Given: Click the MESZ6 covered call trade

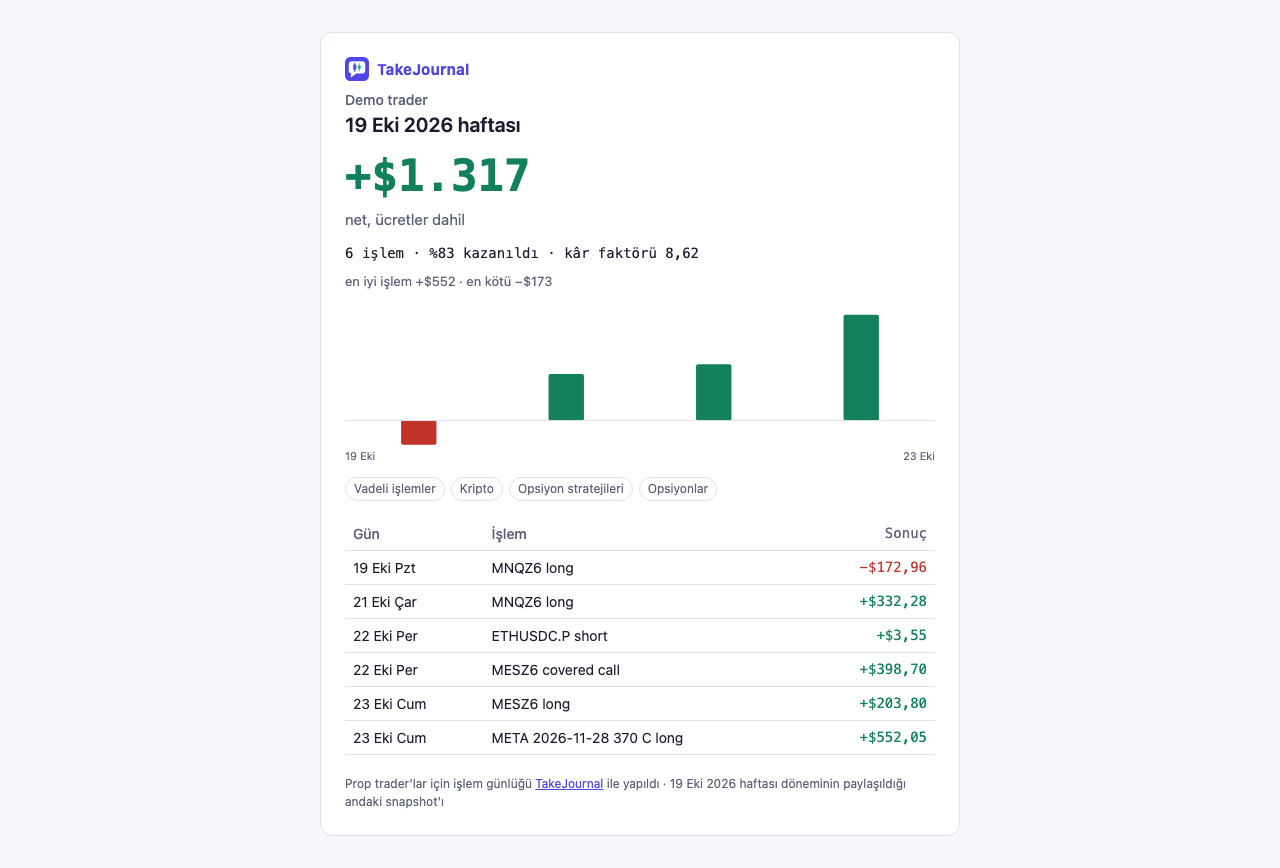Looking at the screenshot, I should (556, 670).
